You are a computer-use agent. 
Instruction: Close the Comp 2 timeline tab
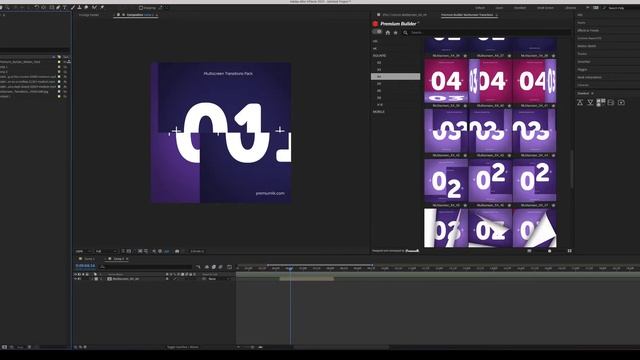point(127,259)
